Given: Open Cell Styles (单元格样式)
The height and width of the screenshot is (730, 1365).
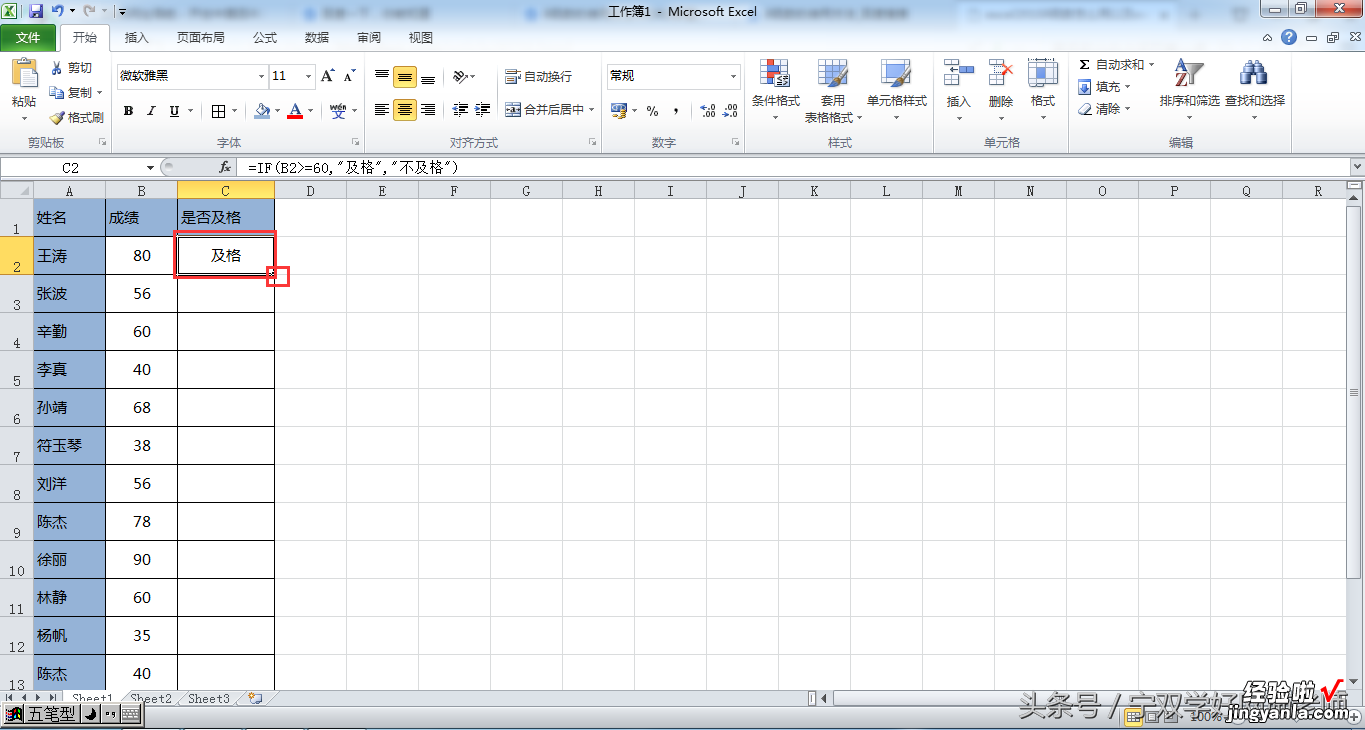Looking at the screenshot, I should pos(896,90).
